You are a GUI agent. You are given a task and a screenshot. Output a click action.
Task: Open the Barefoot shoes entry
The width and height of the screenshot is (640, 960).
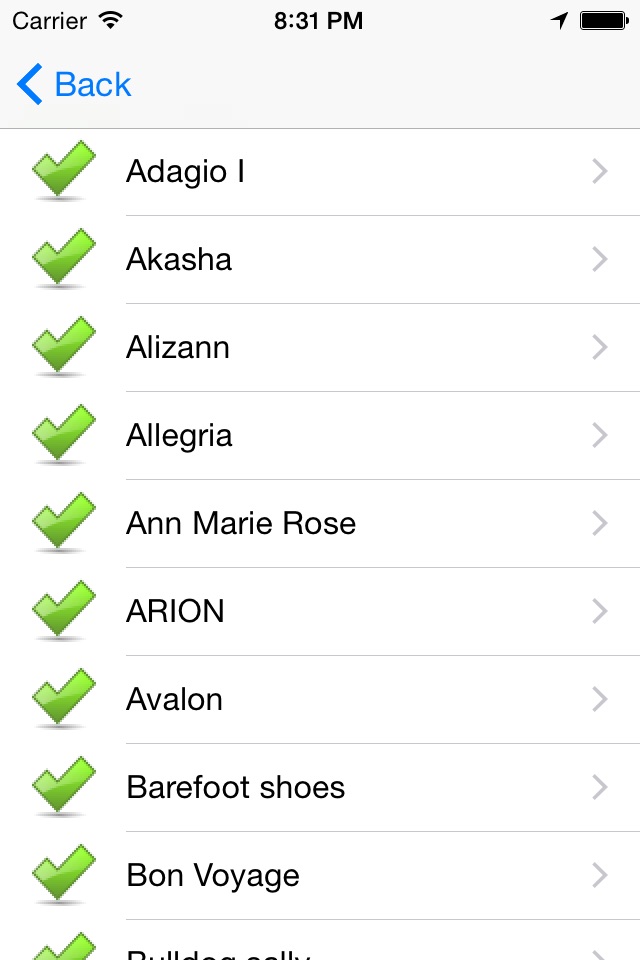tap(320, 787)
